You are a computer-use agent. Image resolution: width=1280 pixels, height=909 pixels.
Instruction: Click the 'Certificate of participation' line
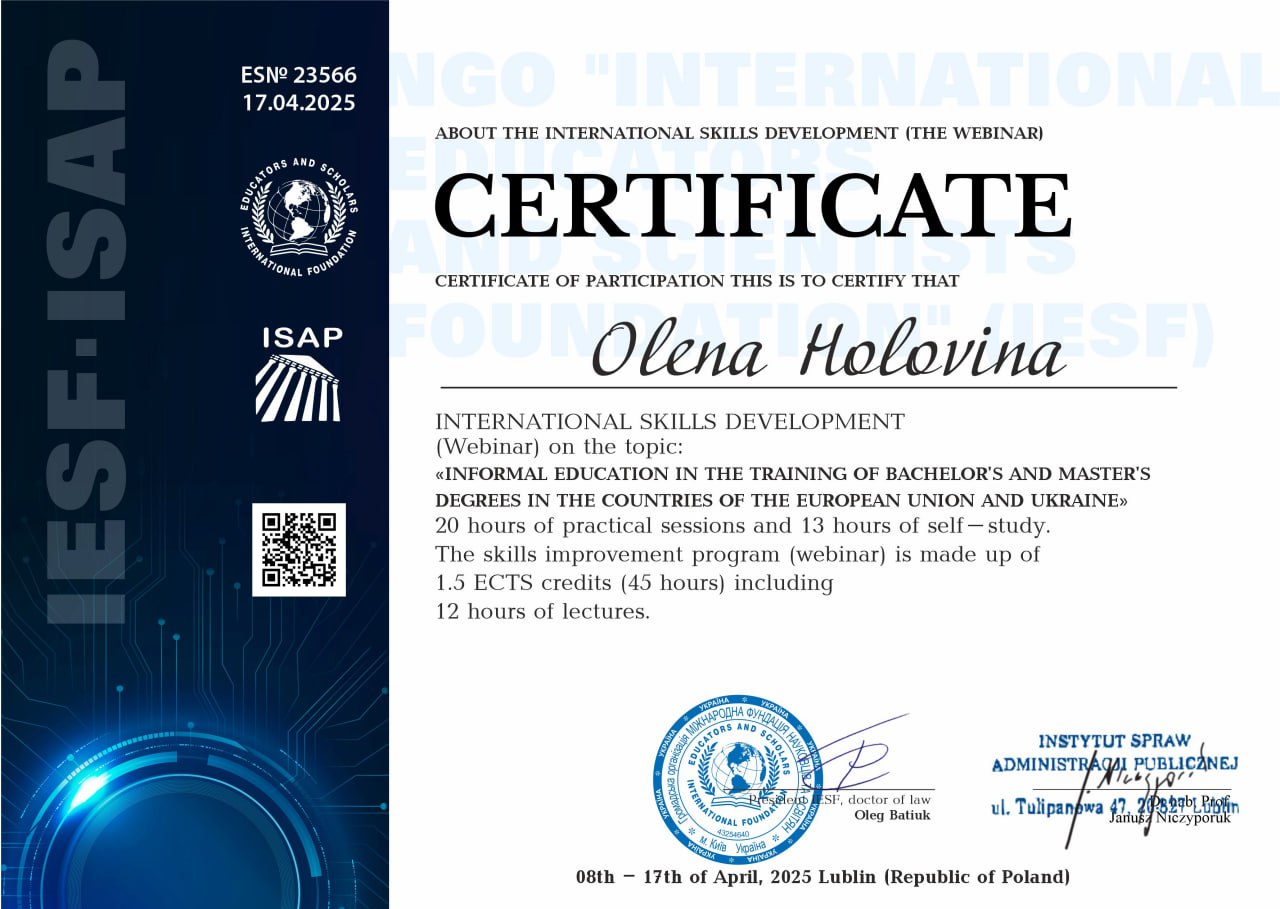(x=697, y=281)
